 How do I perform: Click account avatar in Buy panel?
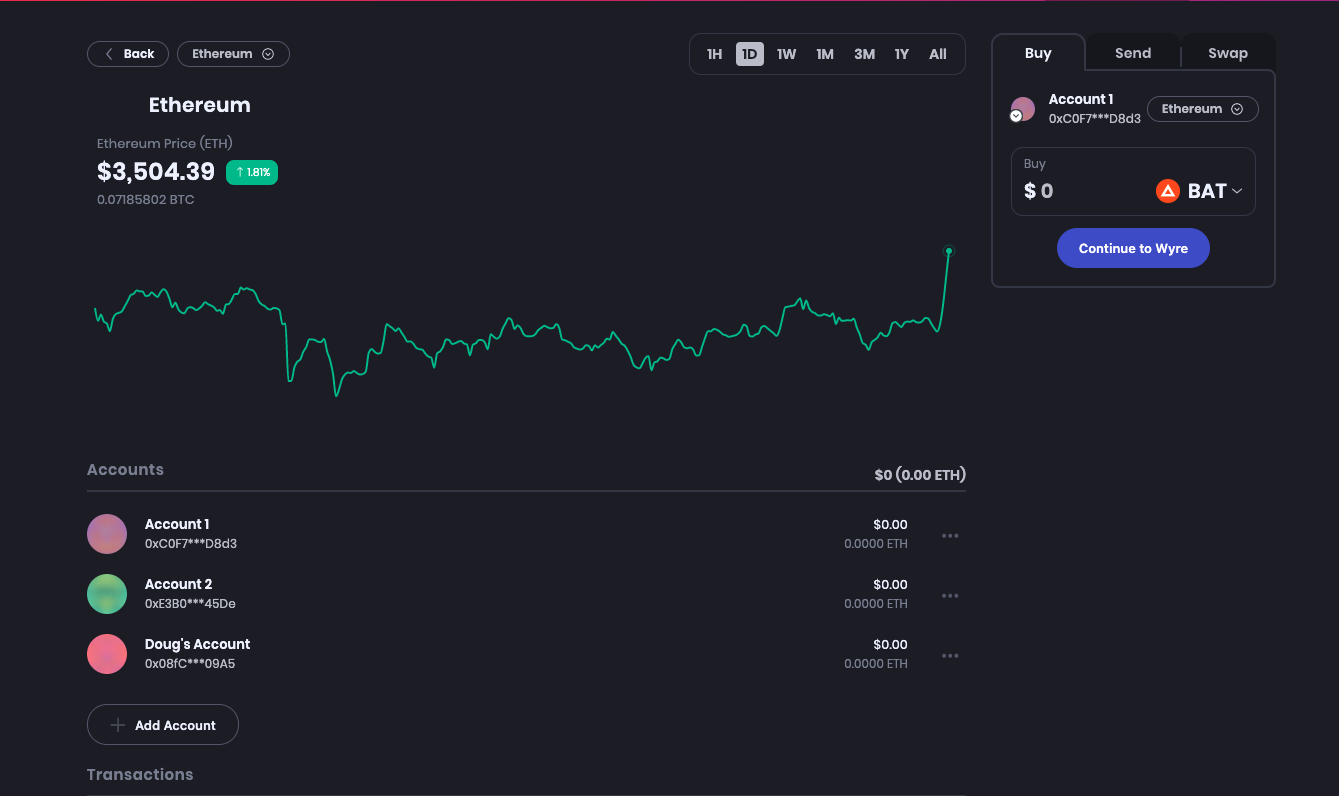tap(1023, 109)
